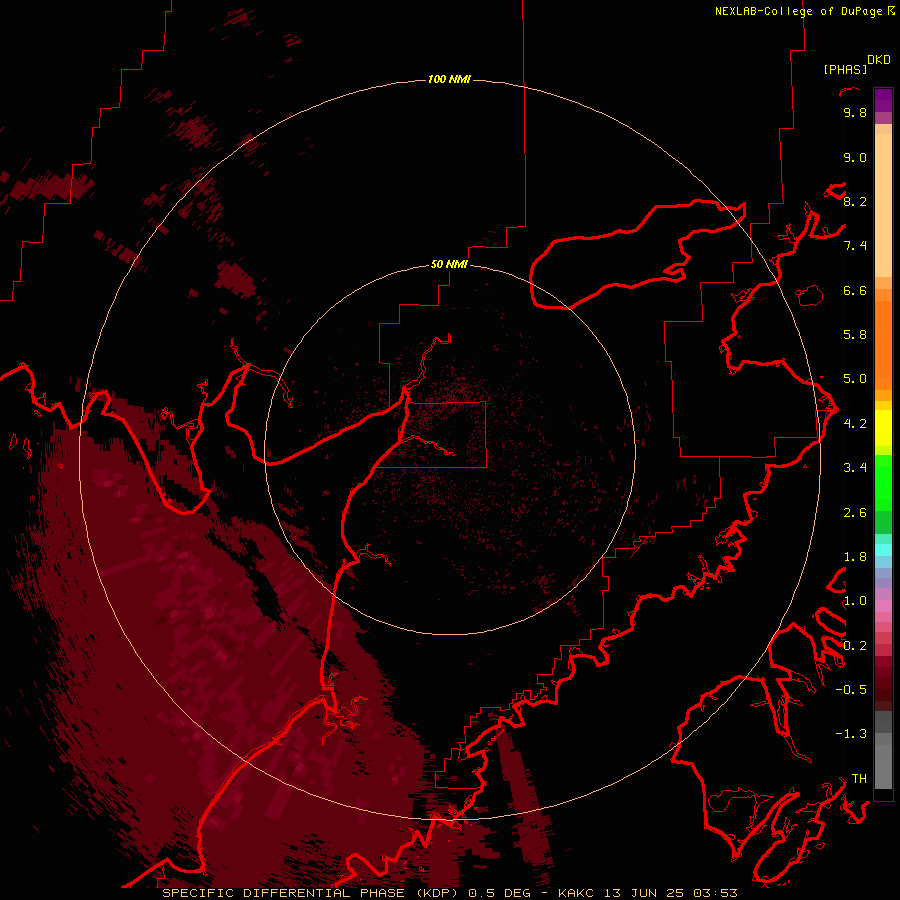Click the -1.3 value on the color scale
The width and height of the screenshot is (900, 900).
[851, 734]
